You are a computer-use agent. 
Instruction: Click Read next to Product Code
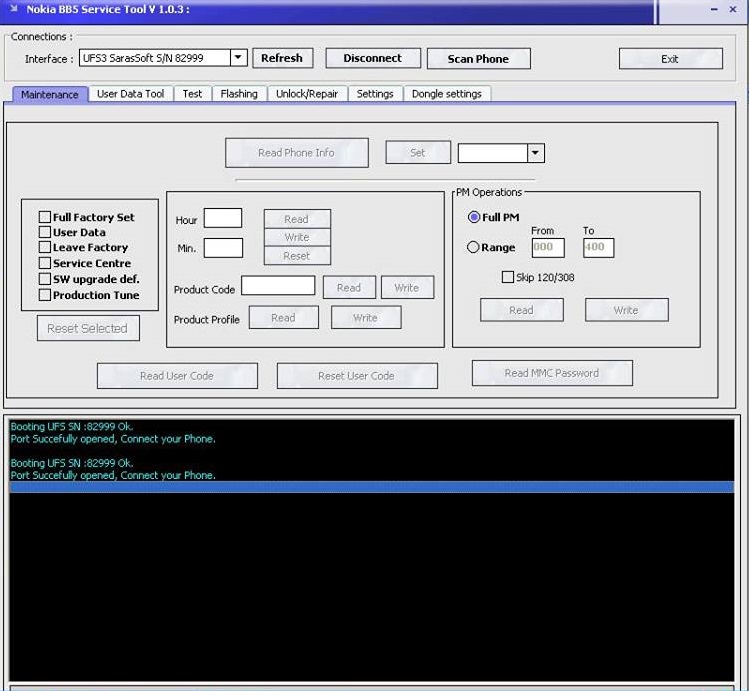[x=349, y=287]
